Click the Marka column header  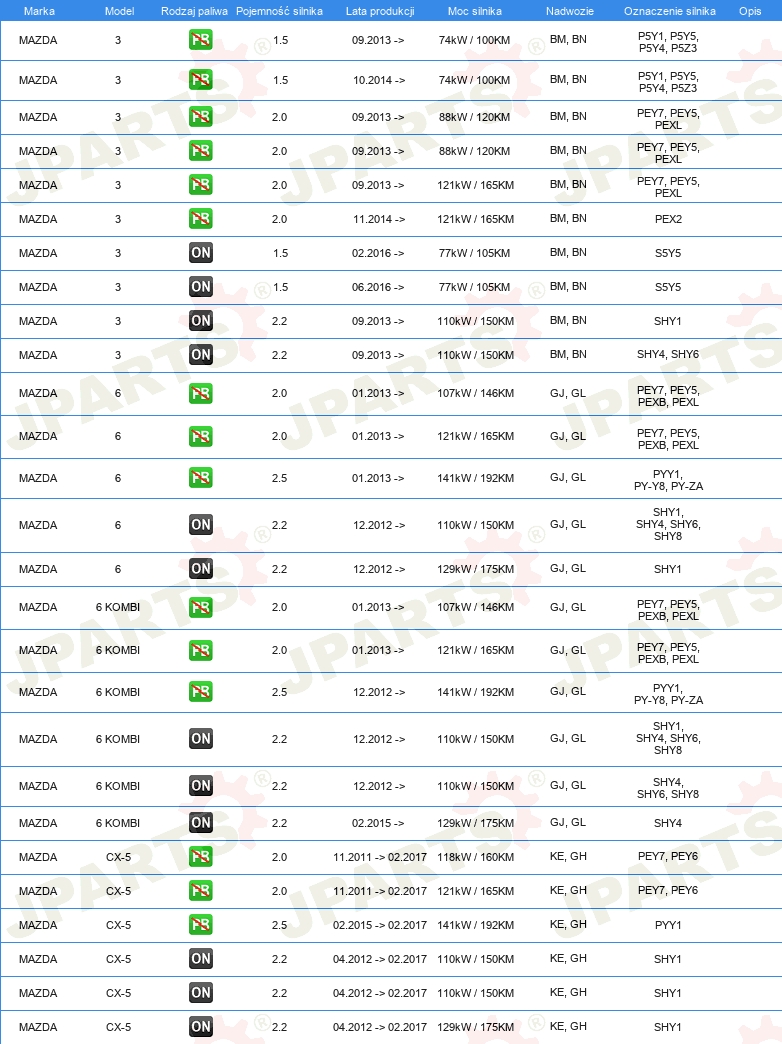tap(39, 11)
